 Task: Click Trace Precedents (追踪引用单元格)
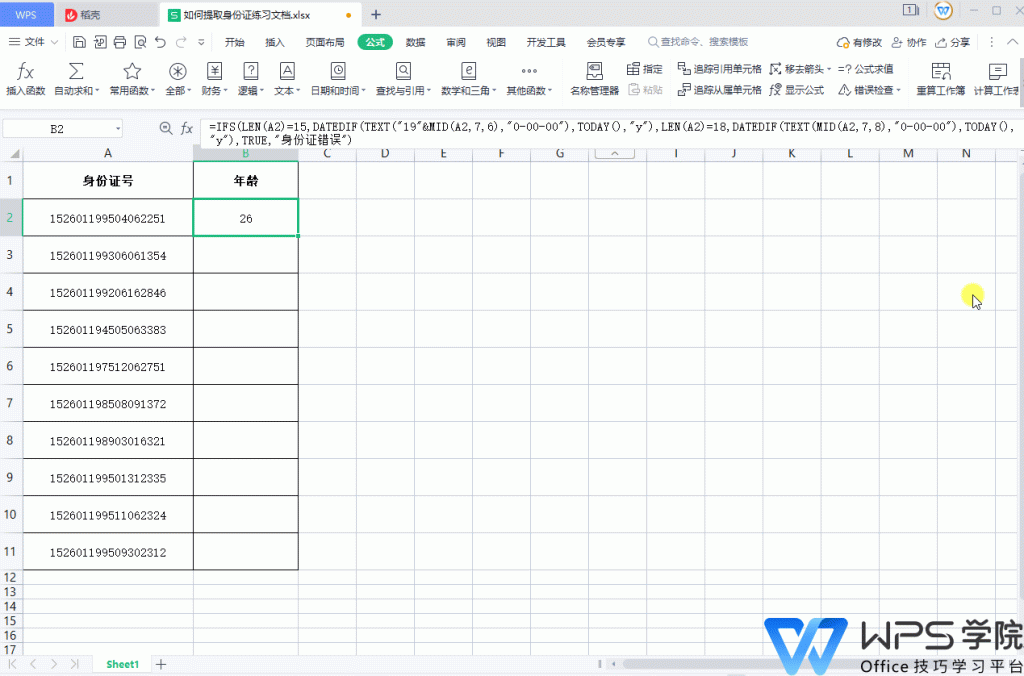pyautogui.click(x=720, y=69)
